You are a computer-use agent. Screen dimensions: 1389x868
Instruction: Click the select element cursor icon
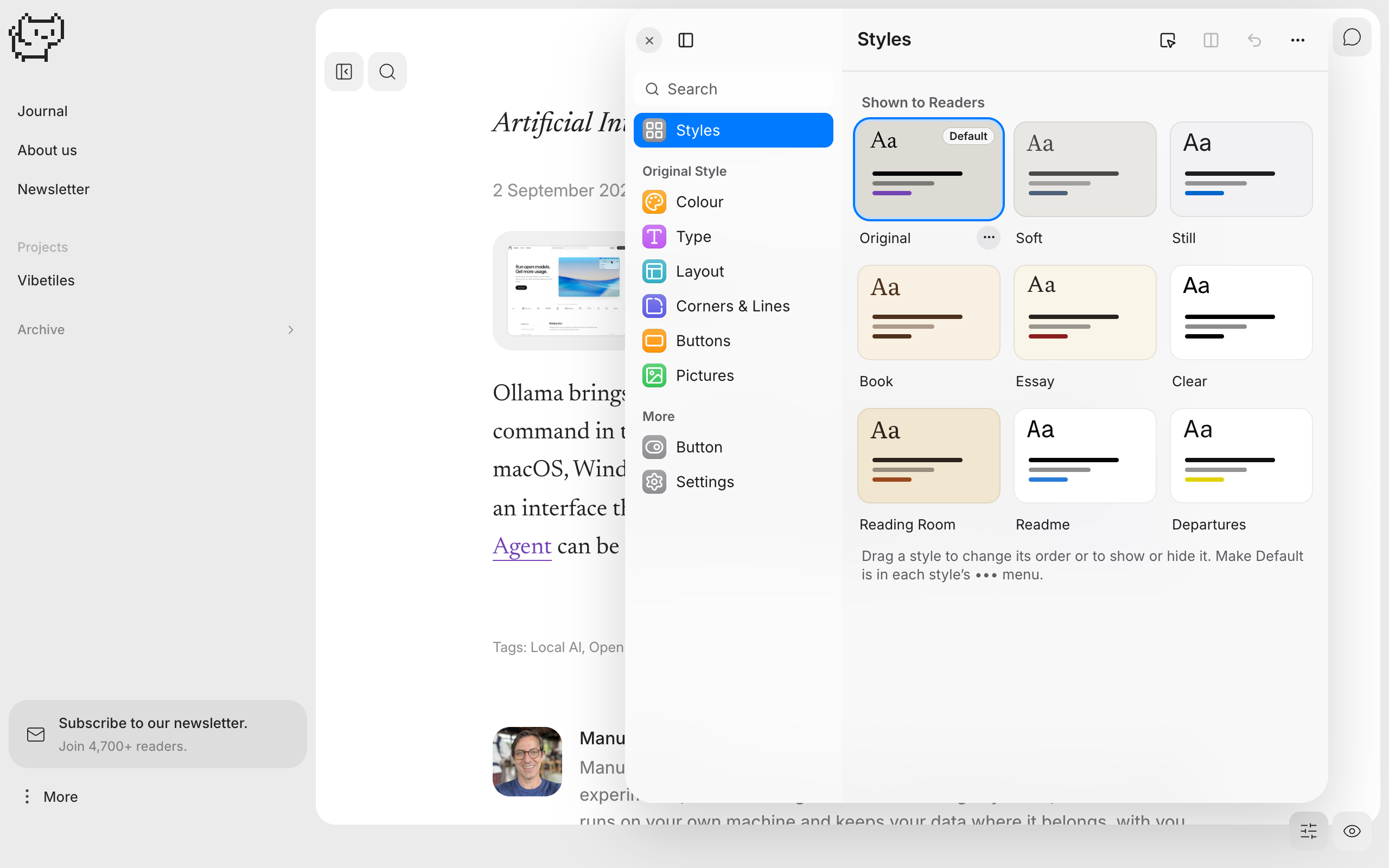pos(1168,40)
